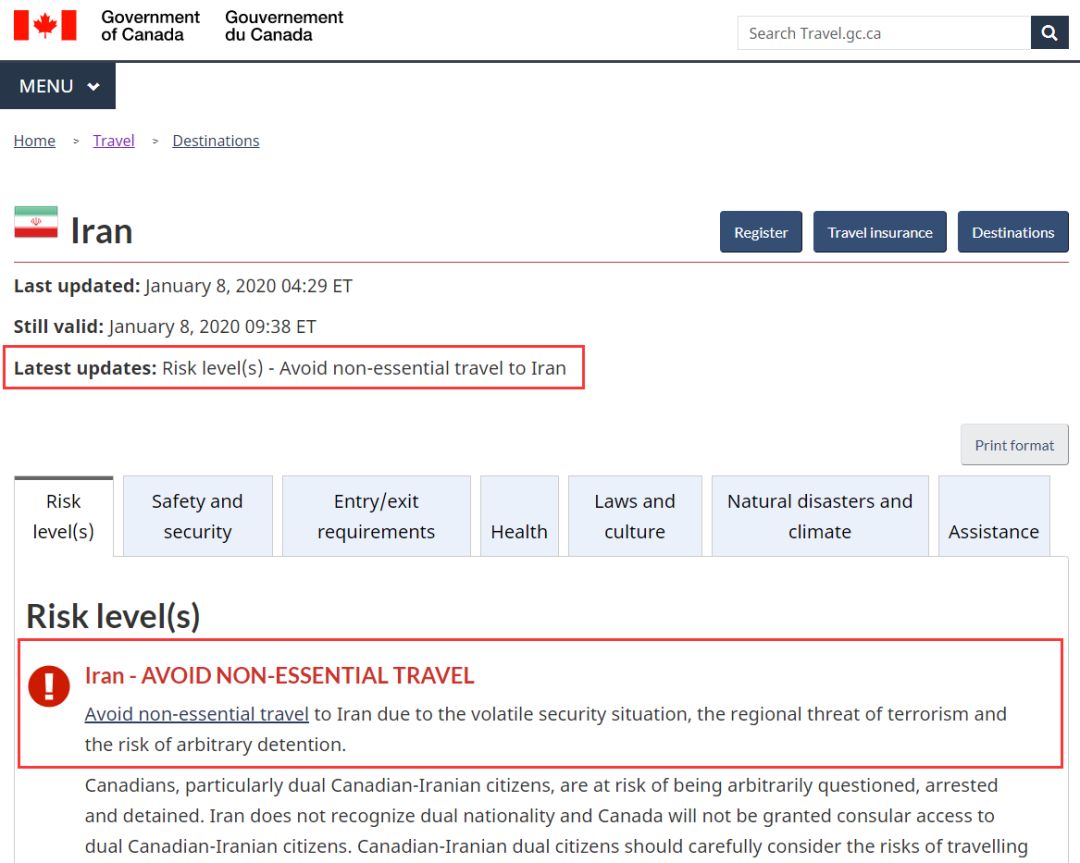
Task: Select the Health tab
Action: pos(519,516)
